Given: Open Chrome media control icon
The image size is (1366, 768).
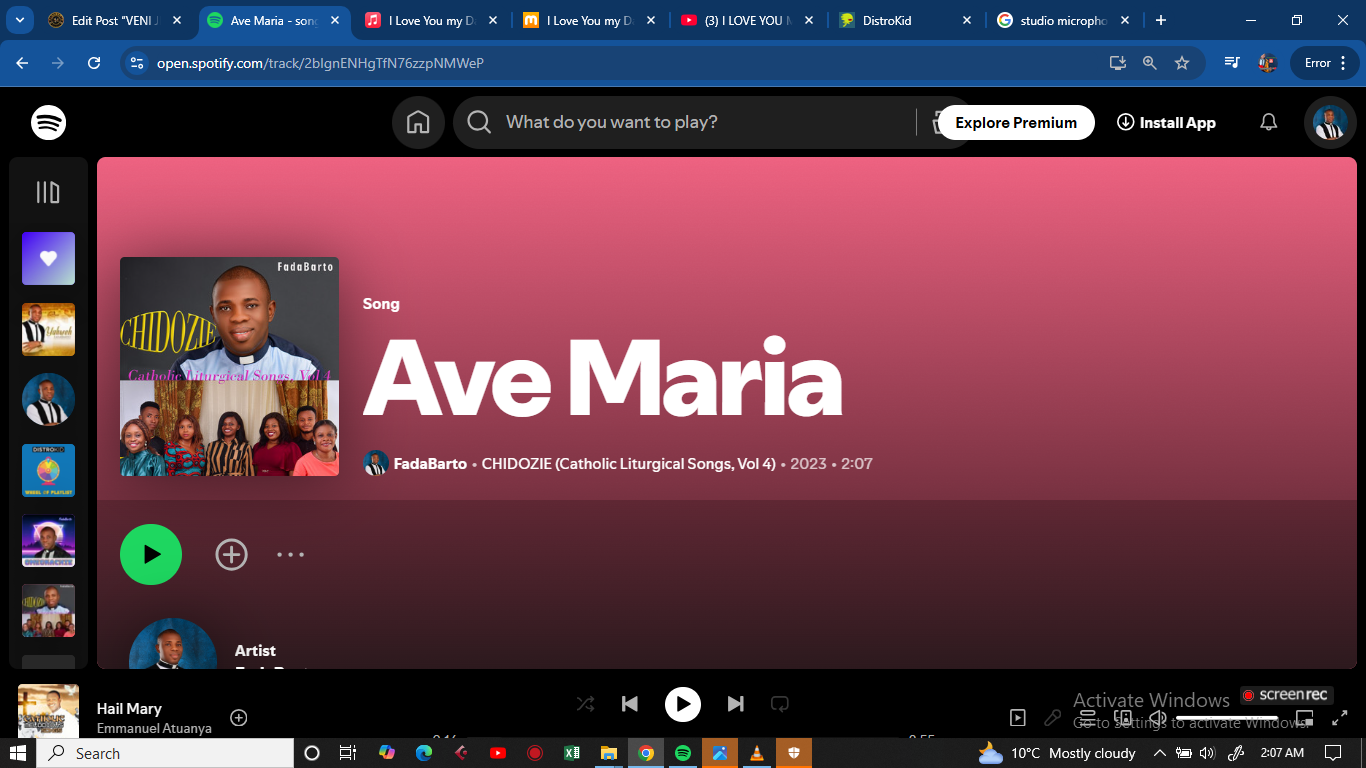Looking at the screenshot, I should pos(1232,63).
